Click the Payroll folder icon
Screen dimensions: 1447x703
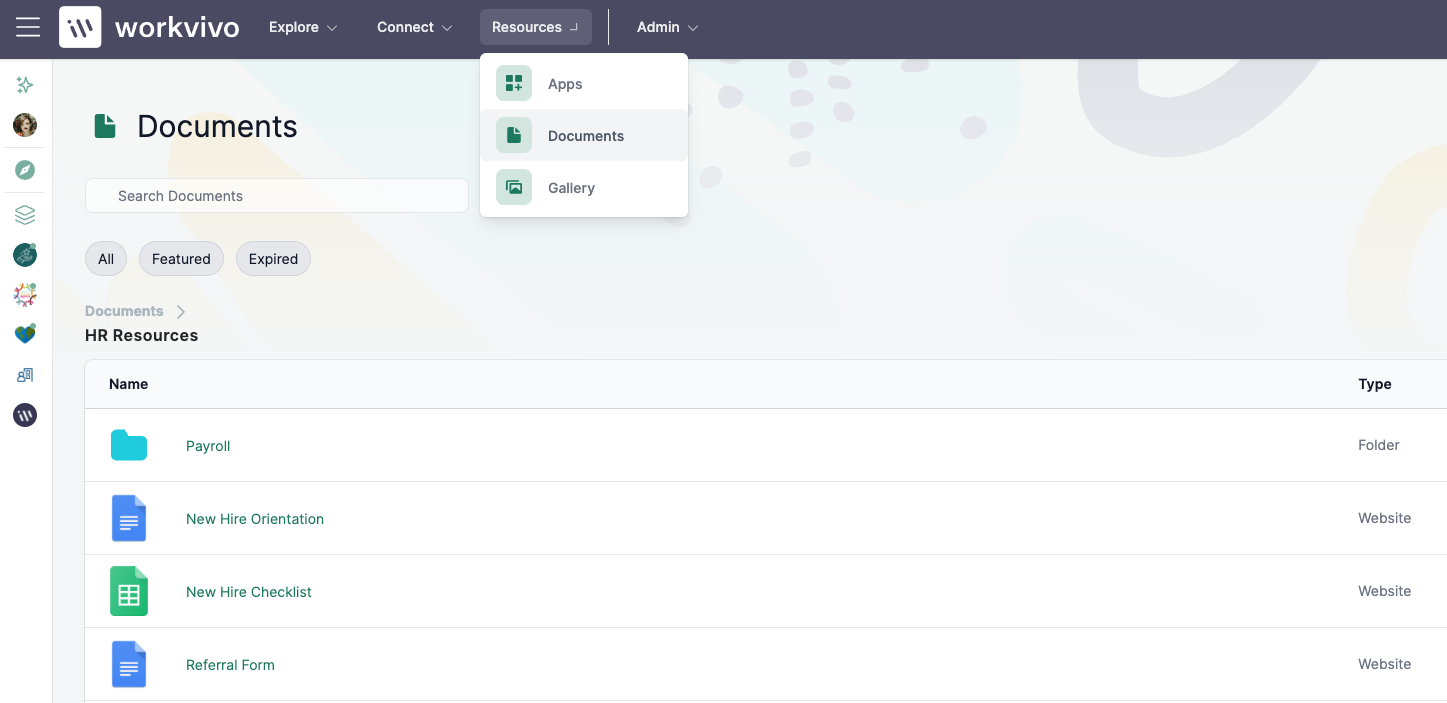pyautogui.click(x=129, y=445)
